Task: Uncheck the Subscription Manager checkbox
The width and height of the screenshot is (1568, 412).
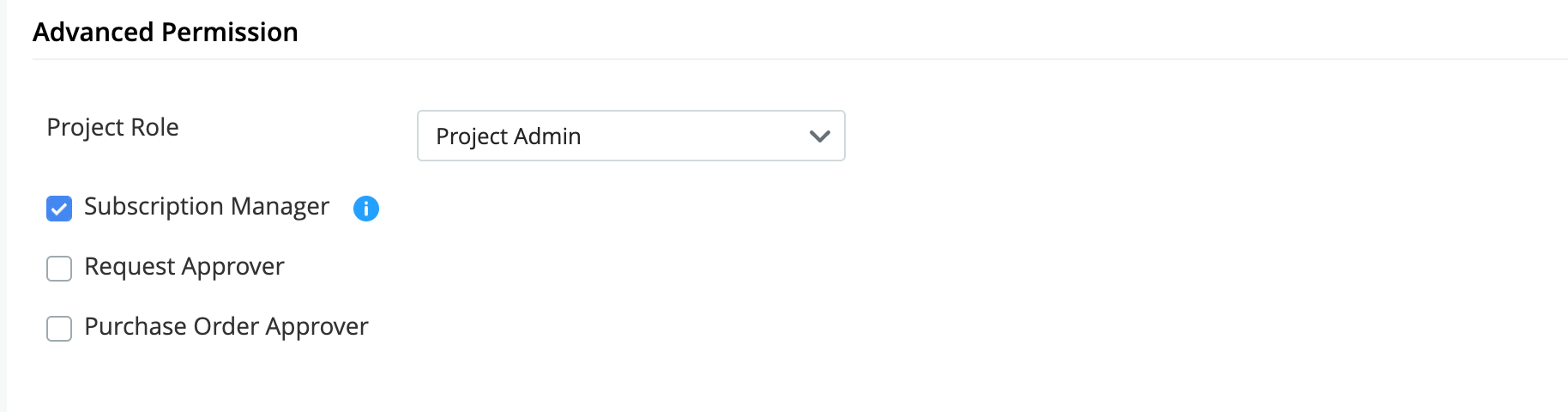Action: (59, 209)
